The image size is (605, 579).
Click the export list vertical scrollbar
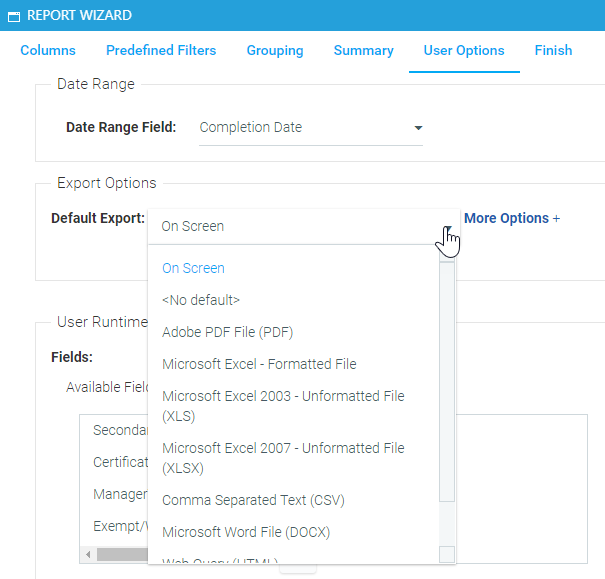coord(447,380)
